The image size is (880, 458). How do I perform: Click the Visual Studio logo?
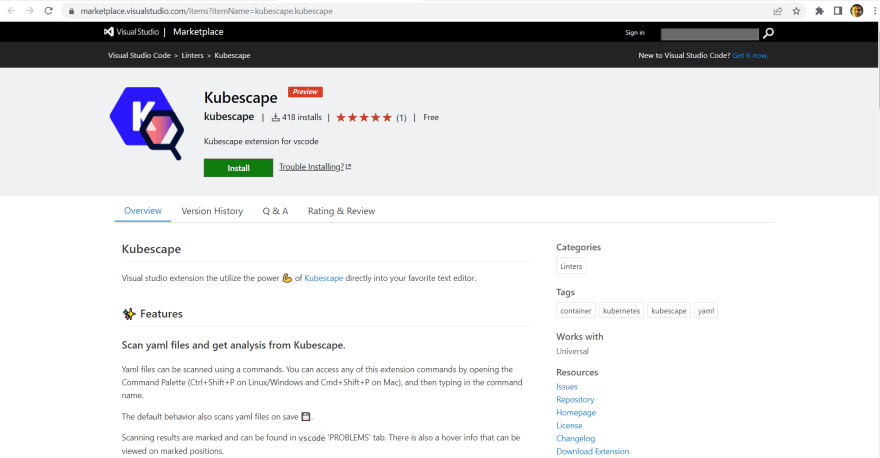coord(131,32)
